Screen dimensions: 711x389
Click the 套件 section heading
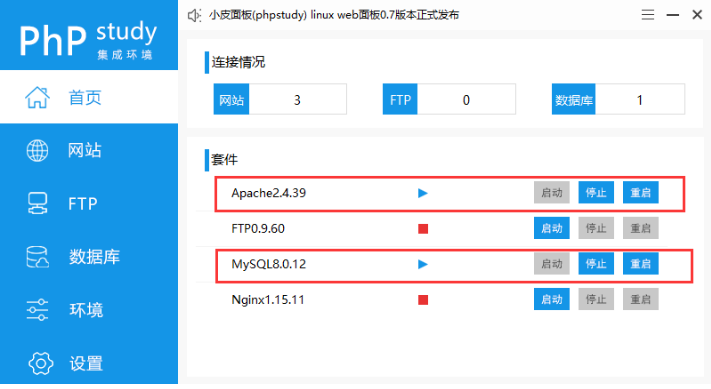tap(224, 160)
